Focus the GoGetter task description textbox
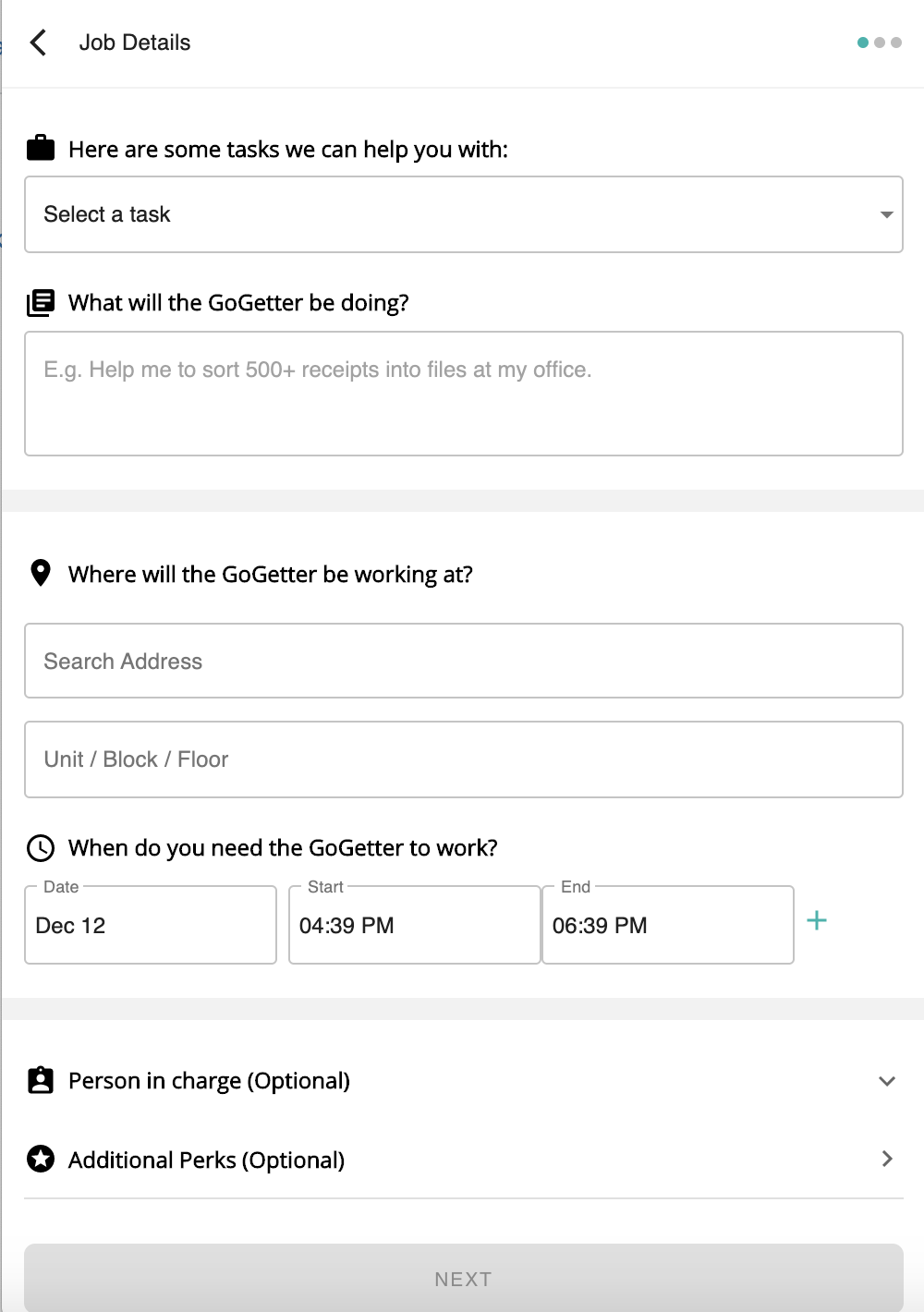The height and width of the screenshot is (1312, 924). 463,394
